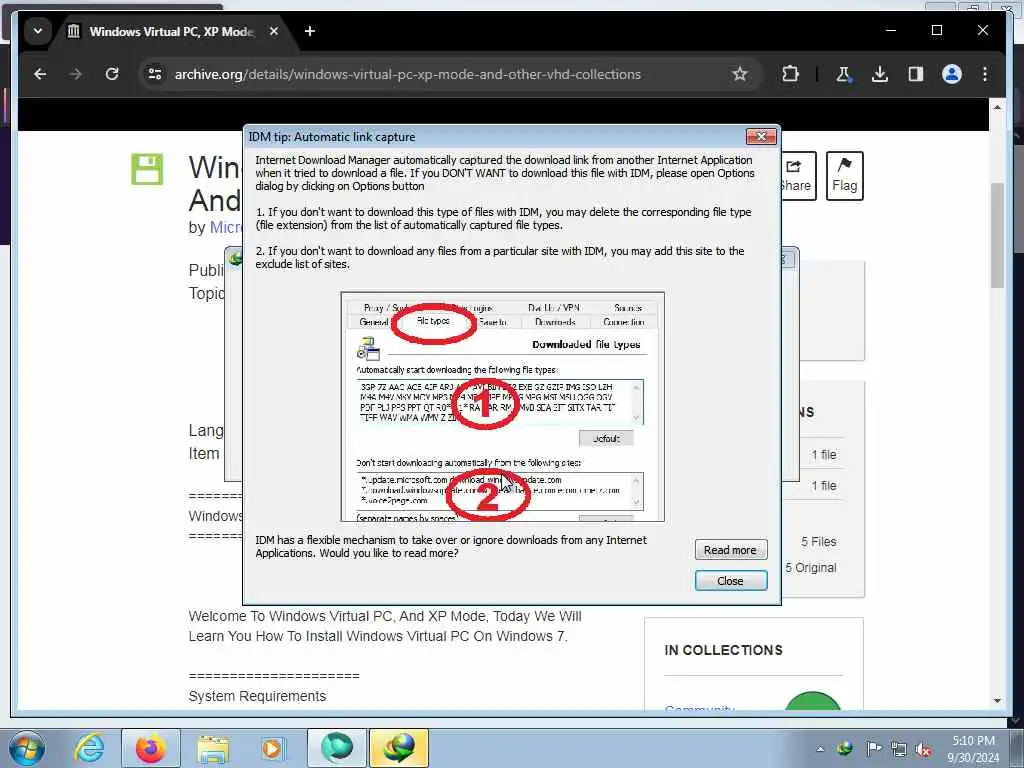This screenshot has height=768, width=1024.
Task: Reload the archive.org page
Action: tap(112, 74)
